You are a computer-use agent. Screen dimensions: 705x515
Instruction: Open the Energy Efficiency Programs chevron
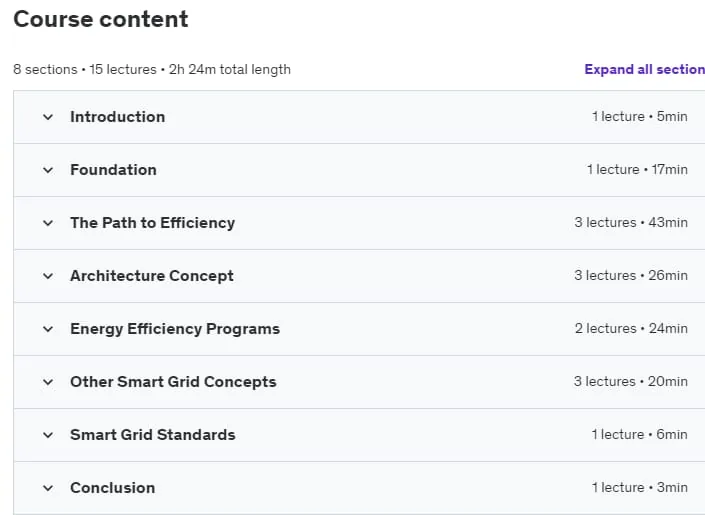(48, 329)
